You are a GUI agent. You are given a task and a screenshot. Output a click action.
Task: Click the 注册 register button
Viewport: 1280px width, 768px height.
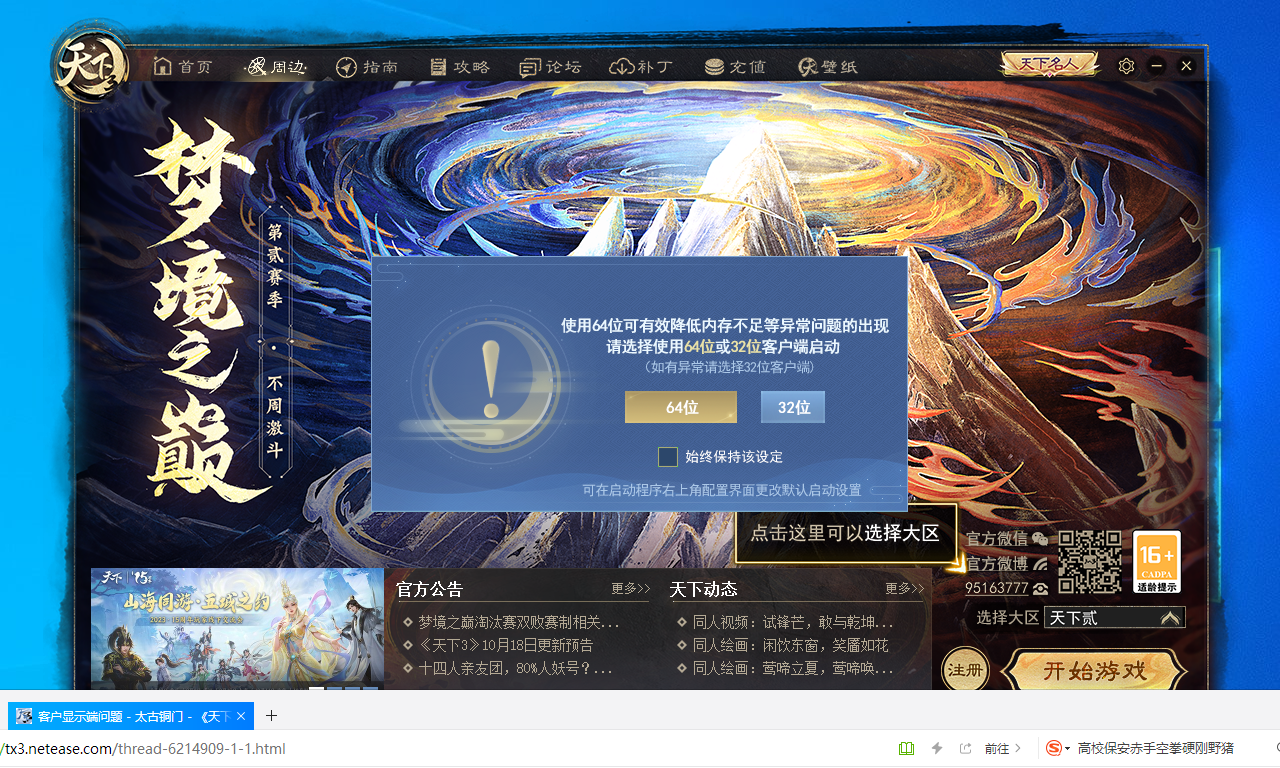pos(965,670)
